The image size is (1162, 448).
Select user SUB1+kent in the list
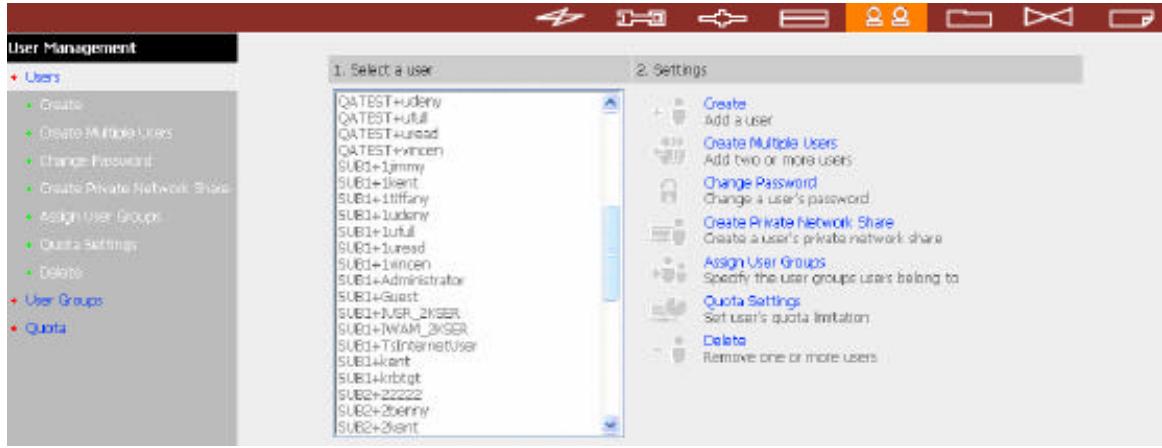coord(374,362)
